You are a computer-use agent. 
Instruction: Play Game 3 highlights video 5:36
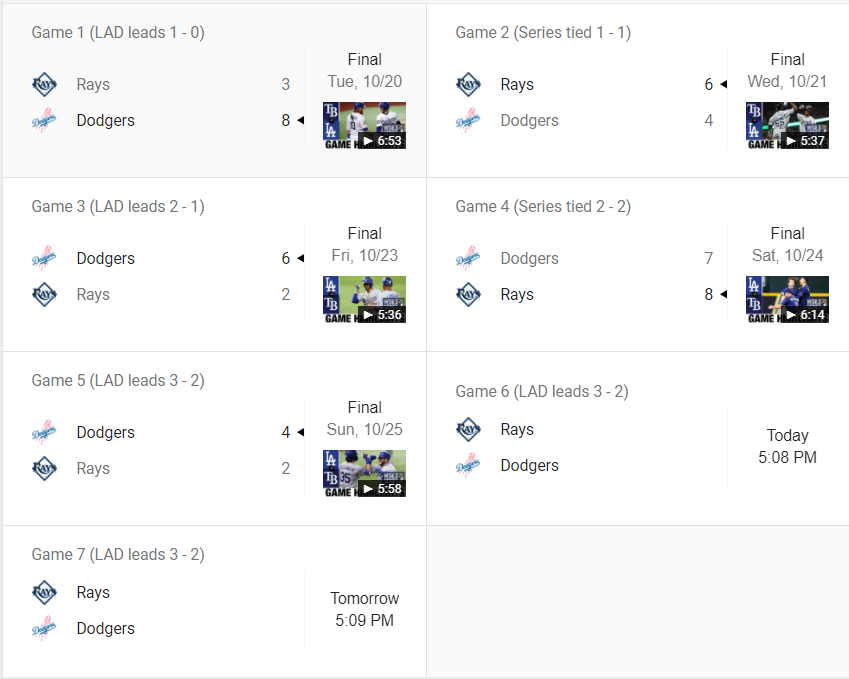(364, 300)
